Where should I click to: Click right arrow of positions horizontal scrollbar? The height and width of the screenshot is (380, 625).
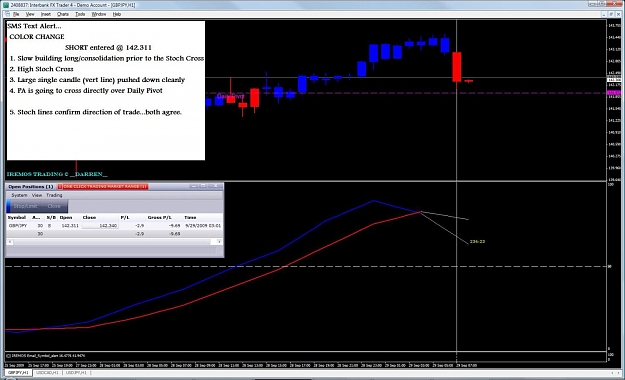[x=219, y=242]
